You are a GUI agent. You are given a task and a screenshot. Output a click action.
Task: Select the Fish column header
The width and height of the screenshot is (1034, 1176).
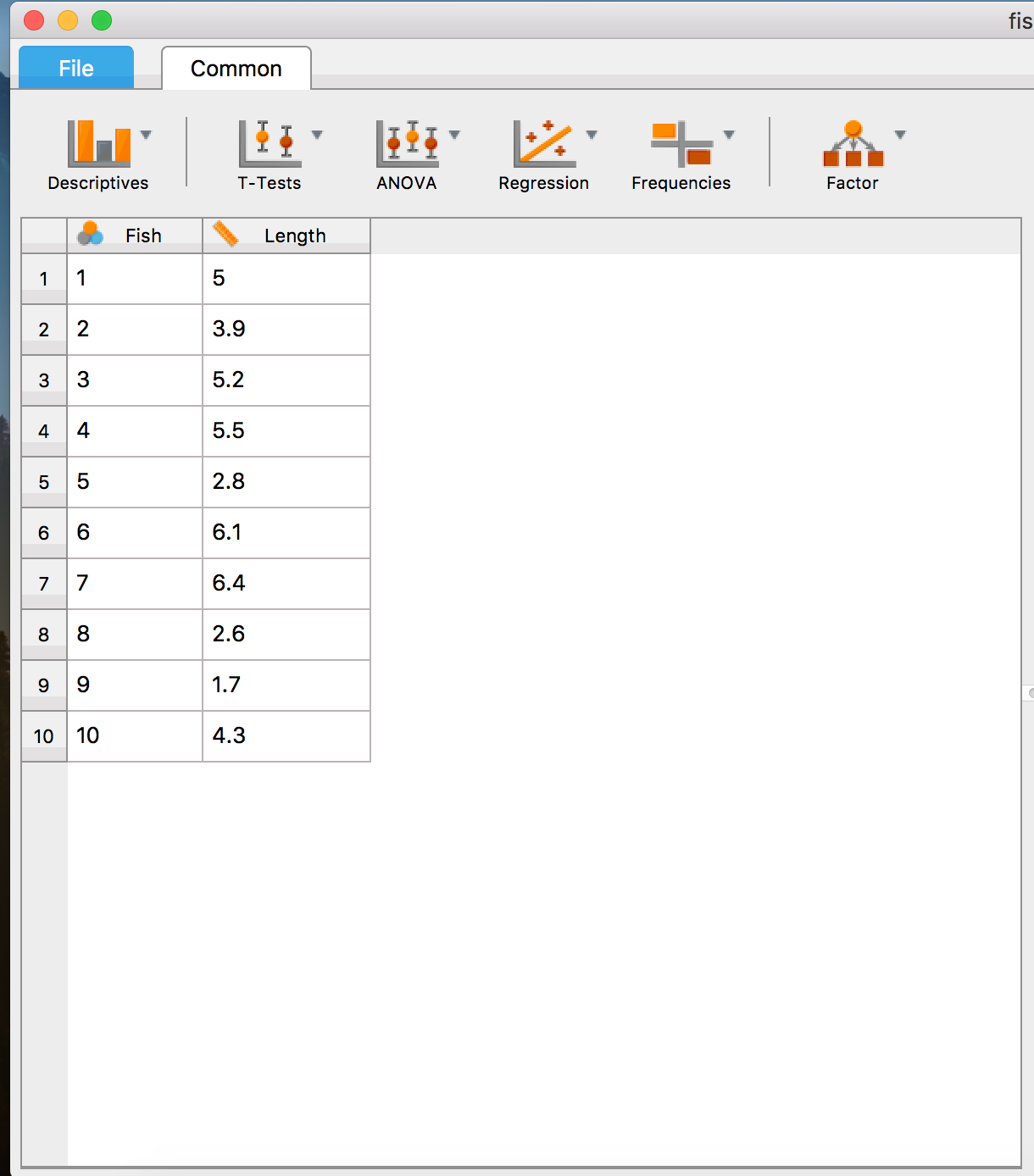pos(135,236)
